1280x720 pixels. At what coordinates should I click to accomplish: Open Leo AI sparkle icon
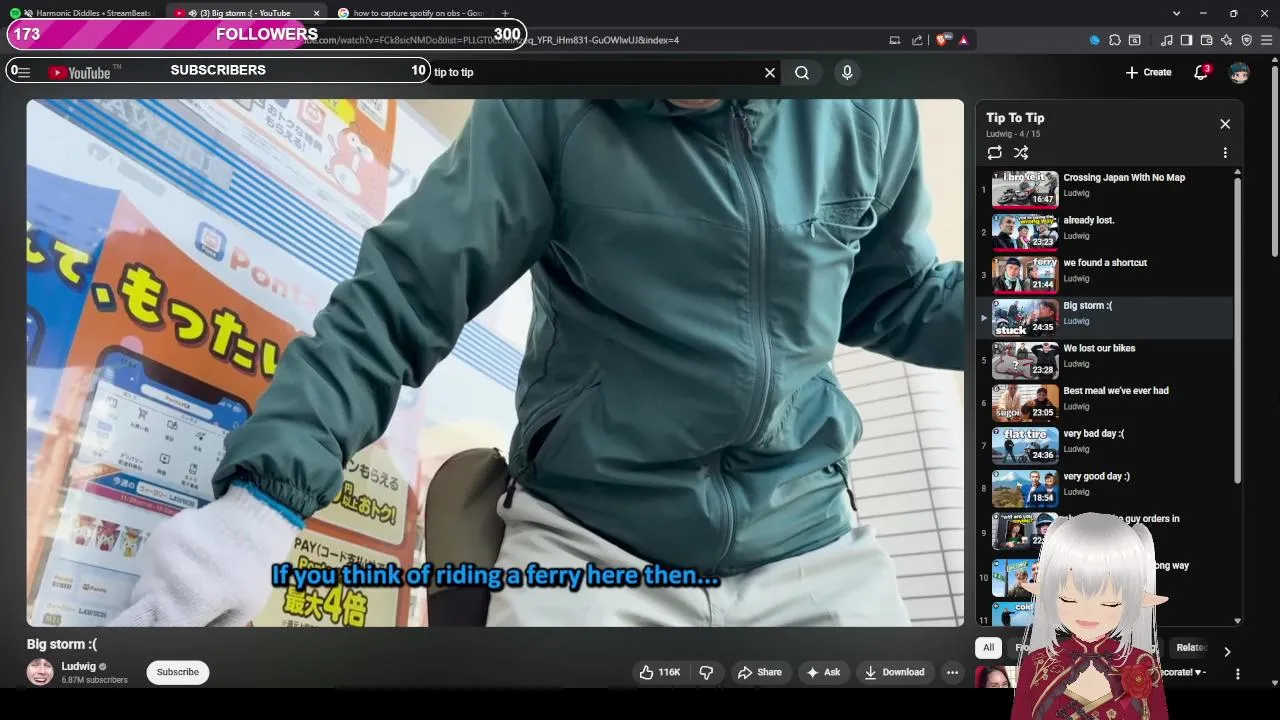[1226, 40]
